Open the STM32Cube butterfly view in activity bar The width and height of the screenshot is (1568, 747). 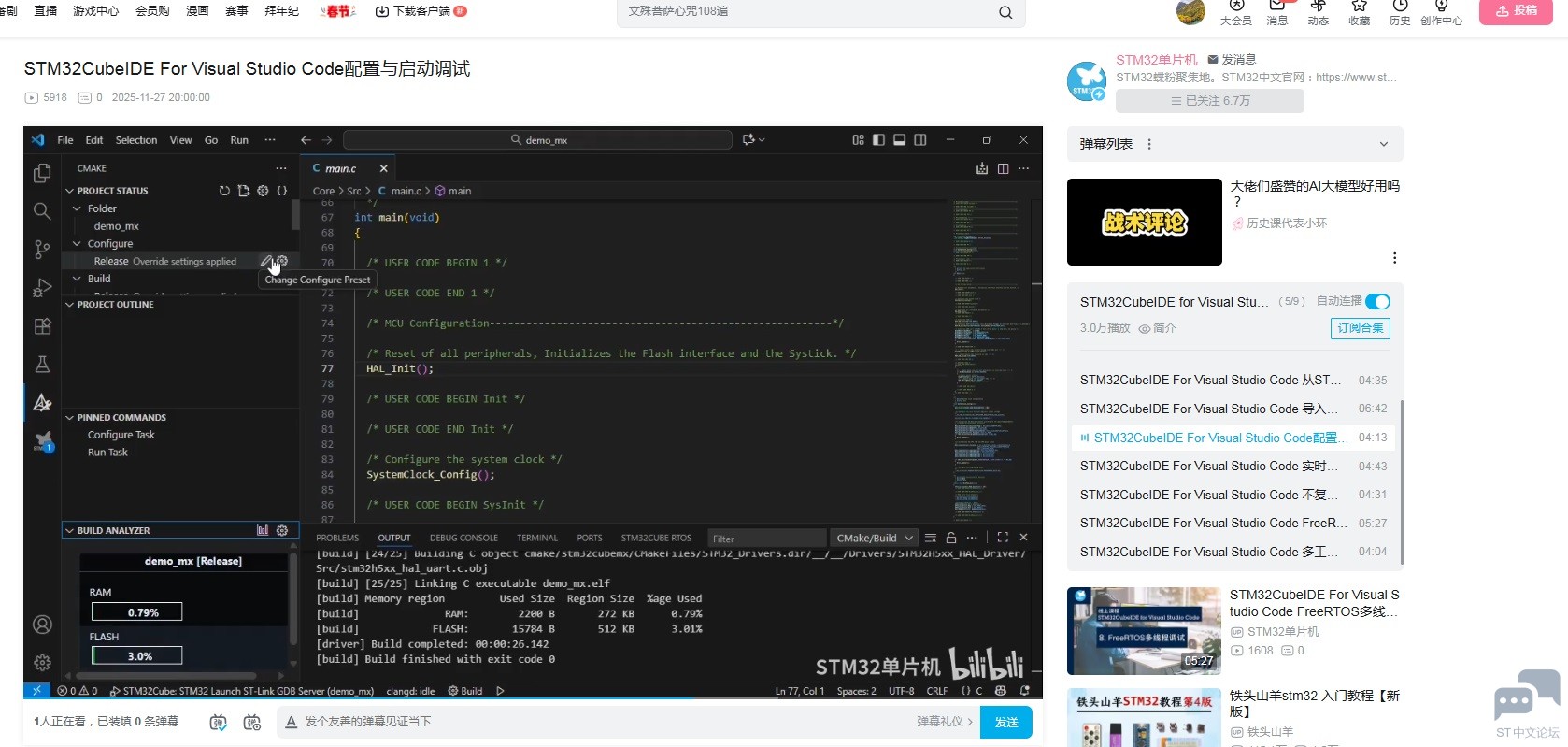tap(42, 441)
